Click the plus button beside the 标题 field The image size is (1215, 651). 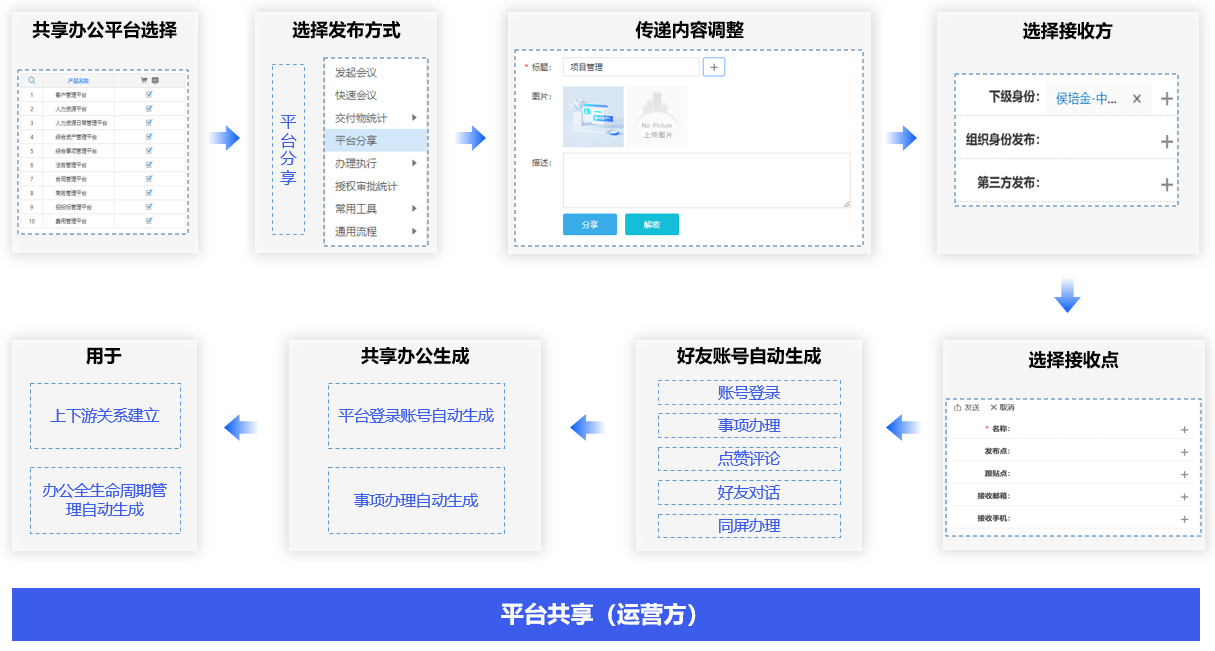click(x=714, y=67)
